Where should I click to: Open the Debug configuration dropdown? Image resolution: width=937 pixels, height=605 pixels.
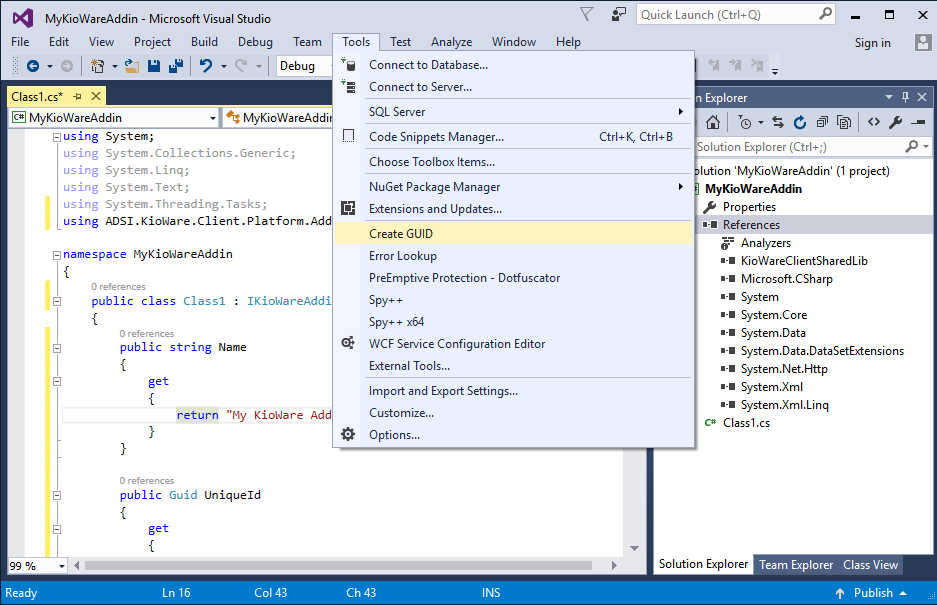[304, 66]
